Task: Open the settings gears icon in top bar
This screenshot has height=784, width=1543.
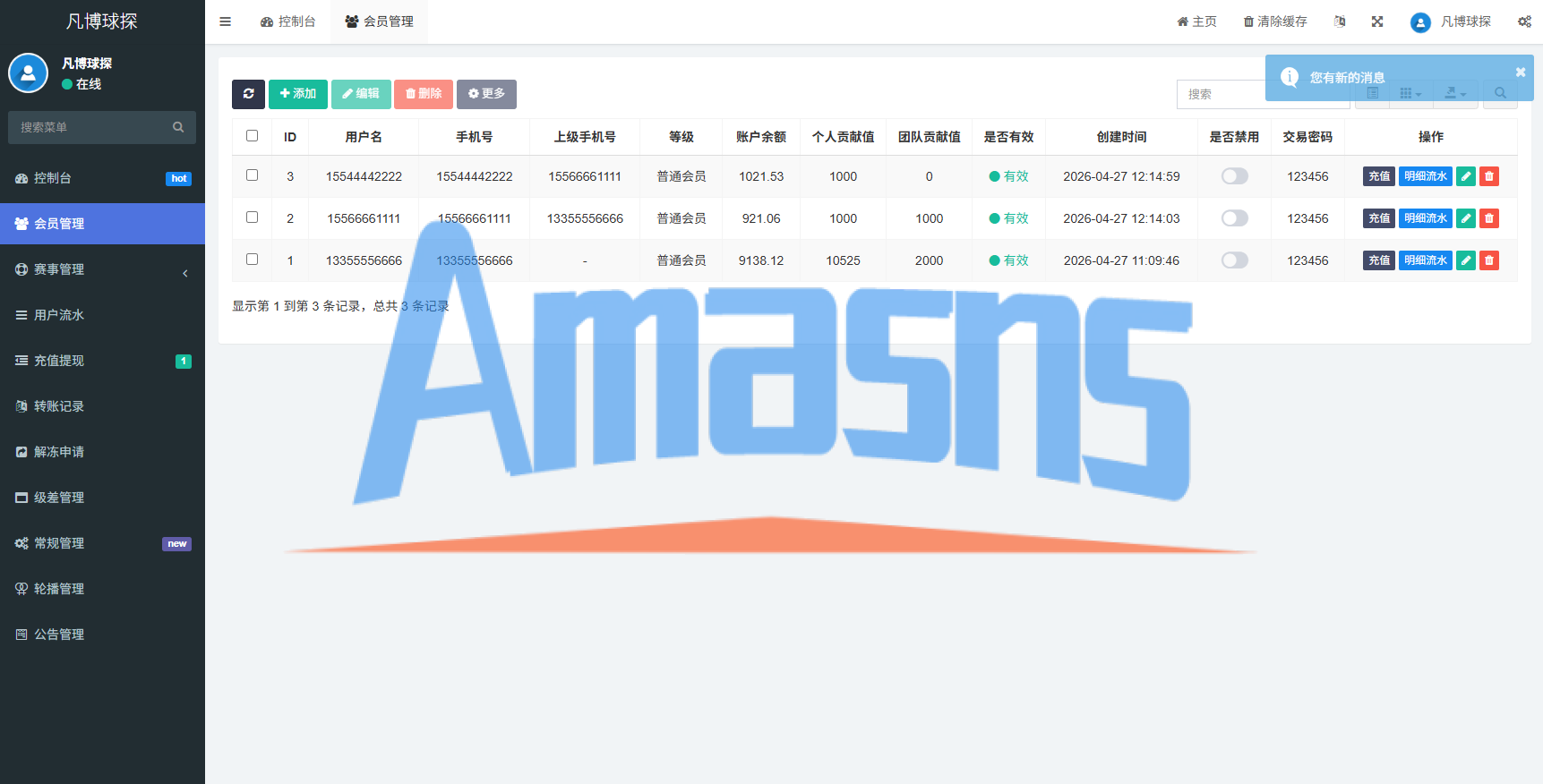Action: click(x=1524, y=21)
